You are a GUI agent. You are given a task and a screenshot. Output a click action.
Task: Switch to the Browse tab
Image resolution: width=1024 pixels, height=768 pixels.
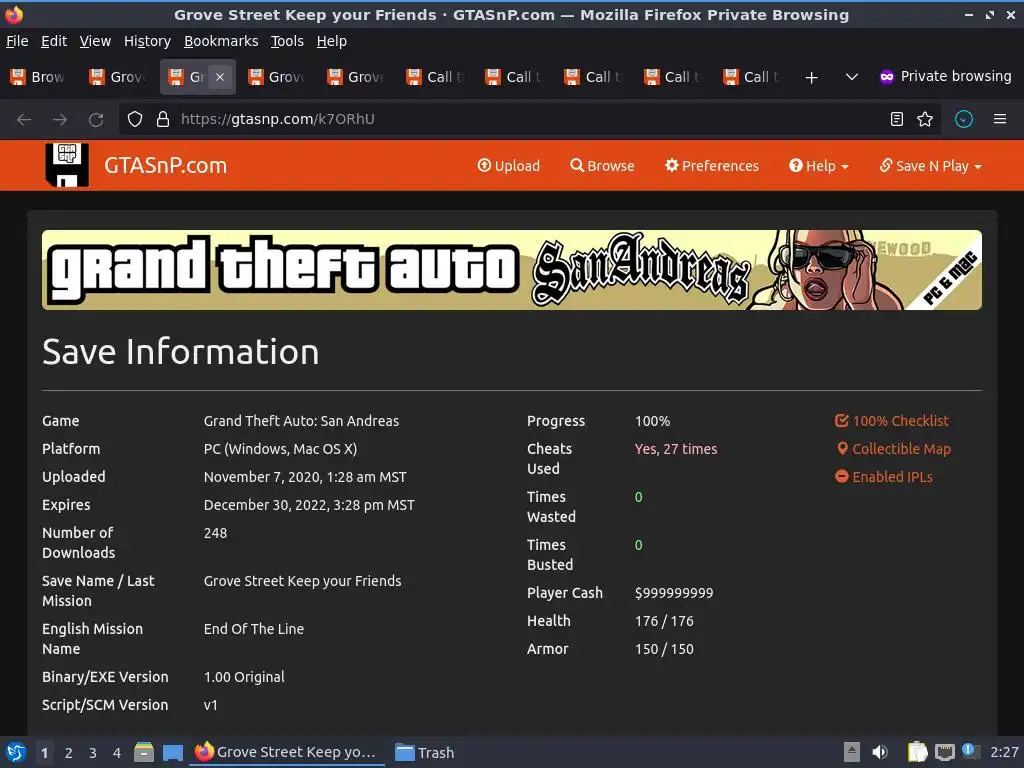(x=37, y=77)
